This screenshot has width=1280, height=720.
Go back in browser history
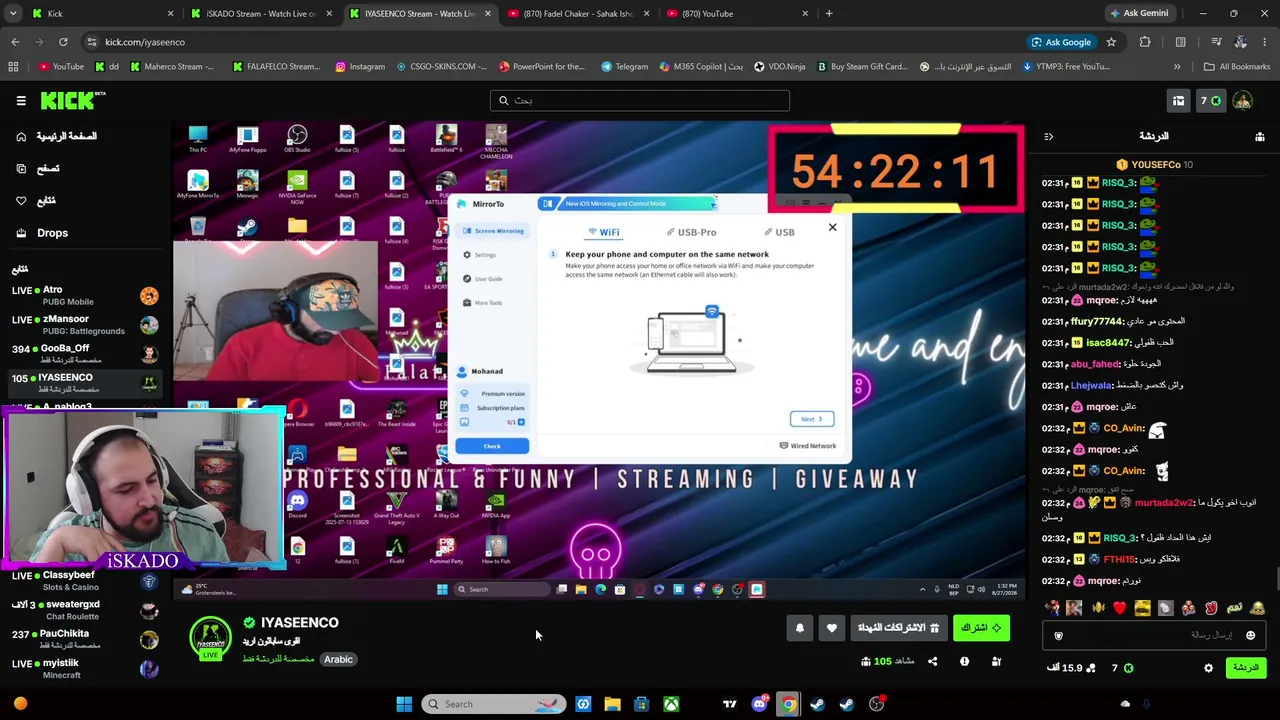[15, 42]
